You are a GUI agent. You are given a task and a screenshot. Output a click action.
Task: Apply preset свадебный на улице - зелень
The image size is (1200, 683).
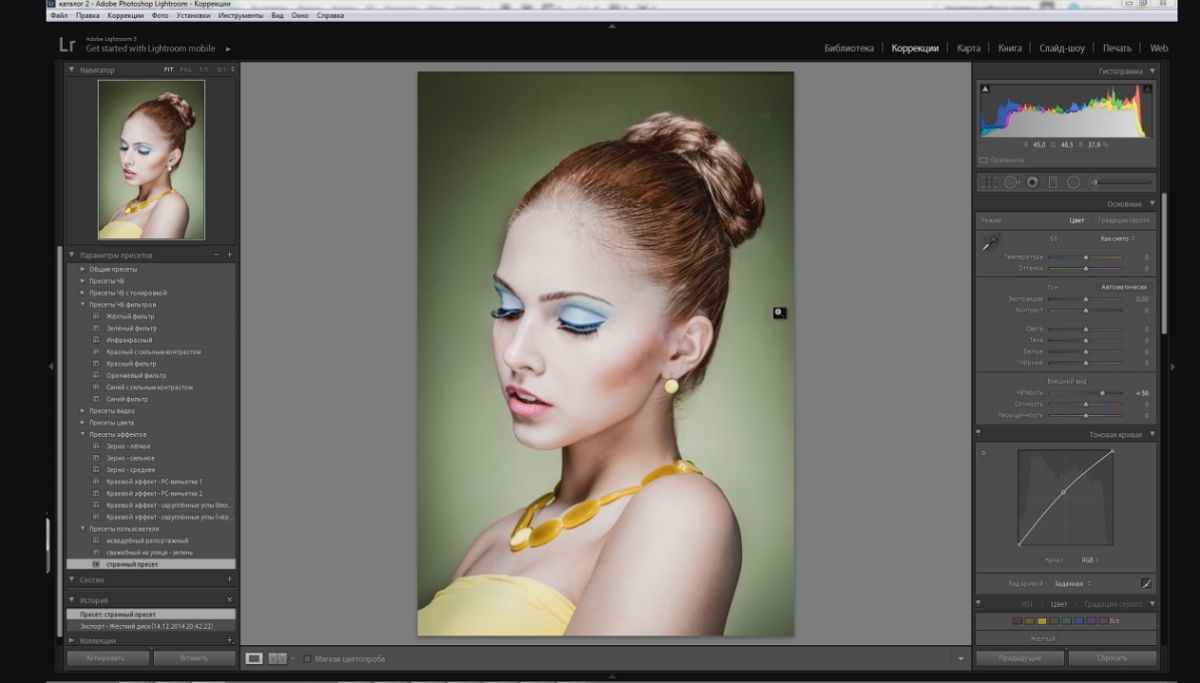tap(150, 552)
